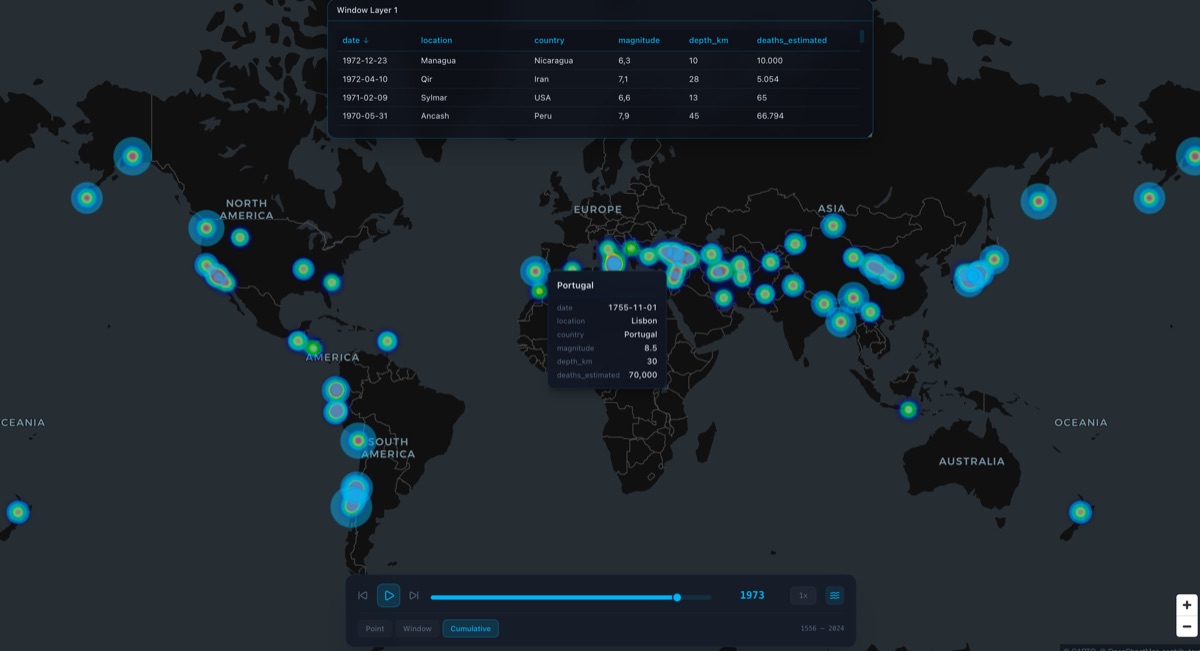This screenshot has width=1200, height=651.
Task: Activate the Cumulative mode toggle
Action: (x=470, y=628)
